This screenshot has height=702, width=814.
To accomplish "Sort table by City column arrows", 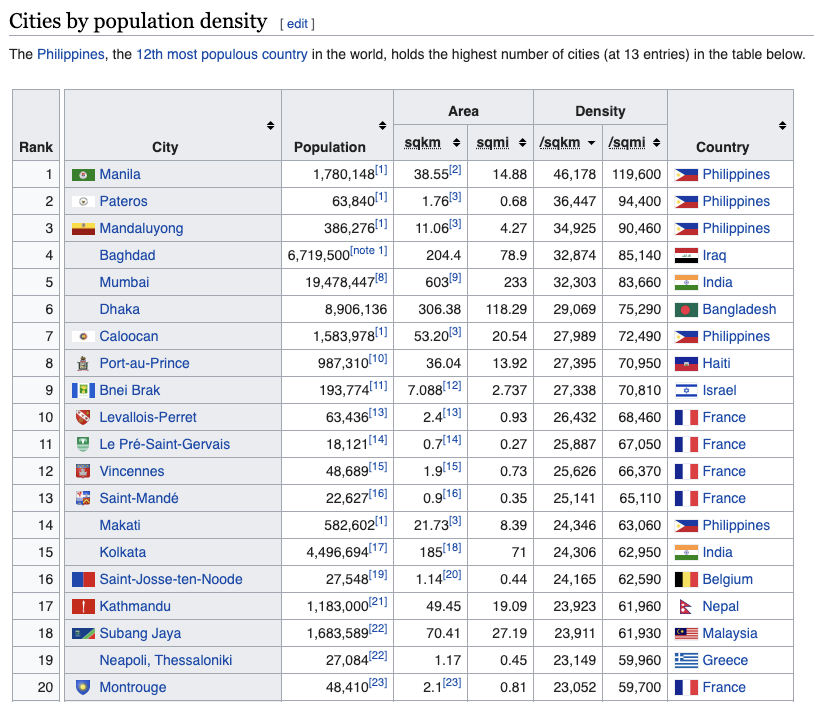I will pos(270,126).
